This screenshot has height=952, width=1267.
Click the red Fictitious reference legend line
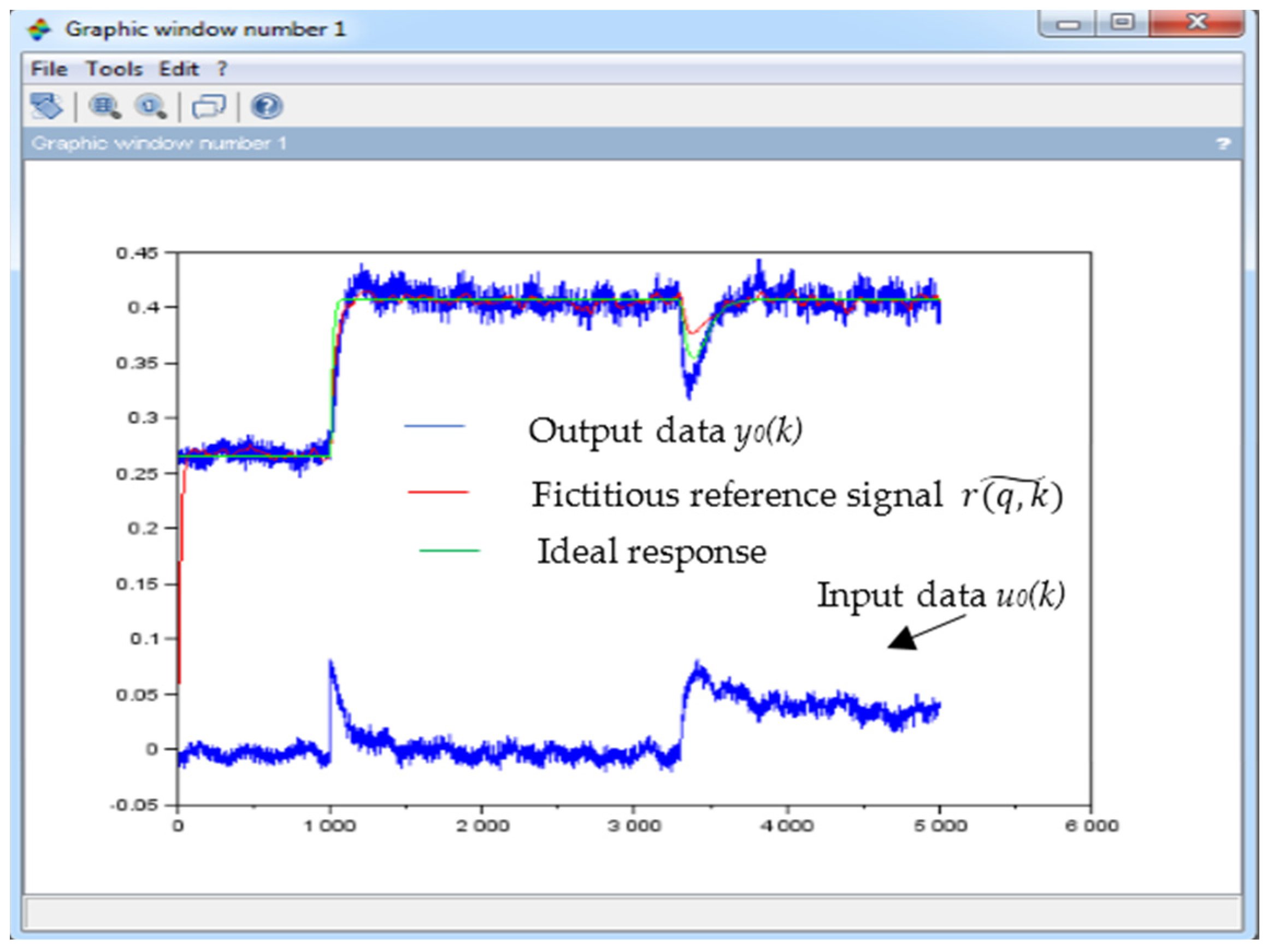tap(438, 491)
